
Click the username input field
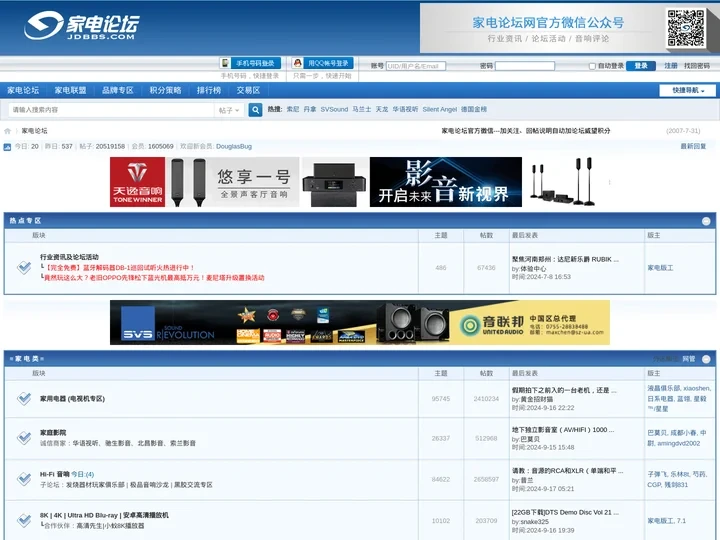click(416, 66)
